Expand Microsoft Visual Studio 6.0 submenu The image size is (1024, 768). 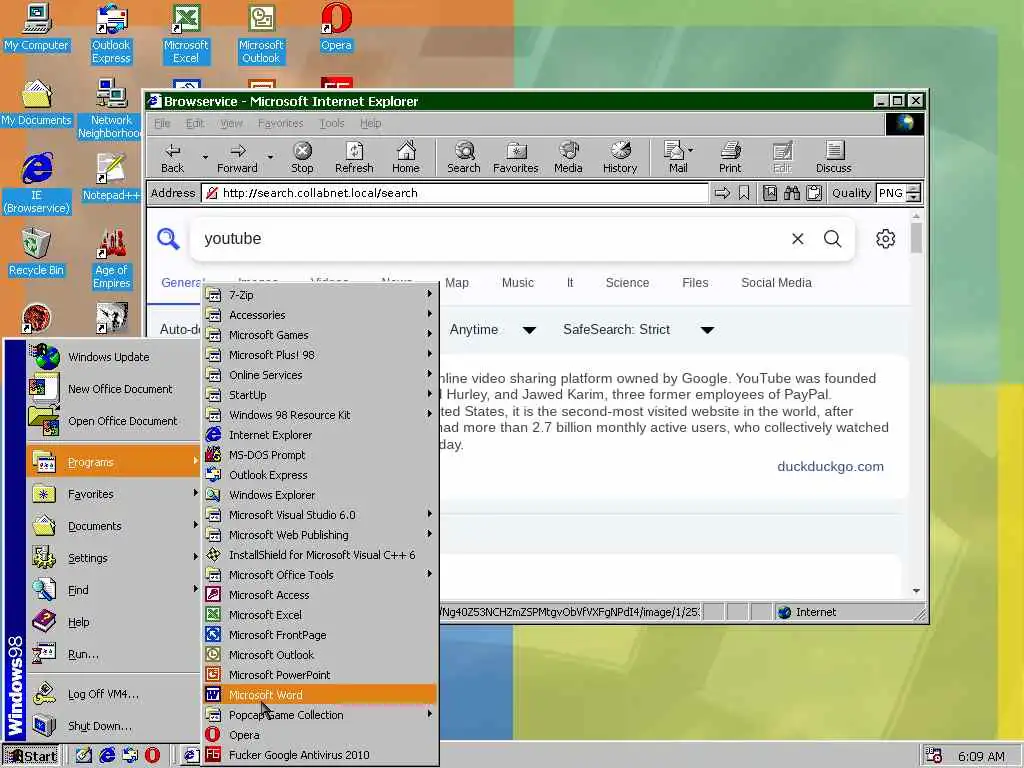(x=319, y=515)
